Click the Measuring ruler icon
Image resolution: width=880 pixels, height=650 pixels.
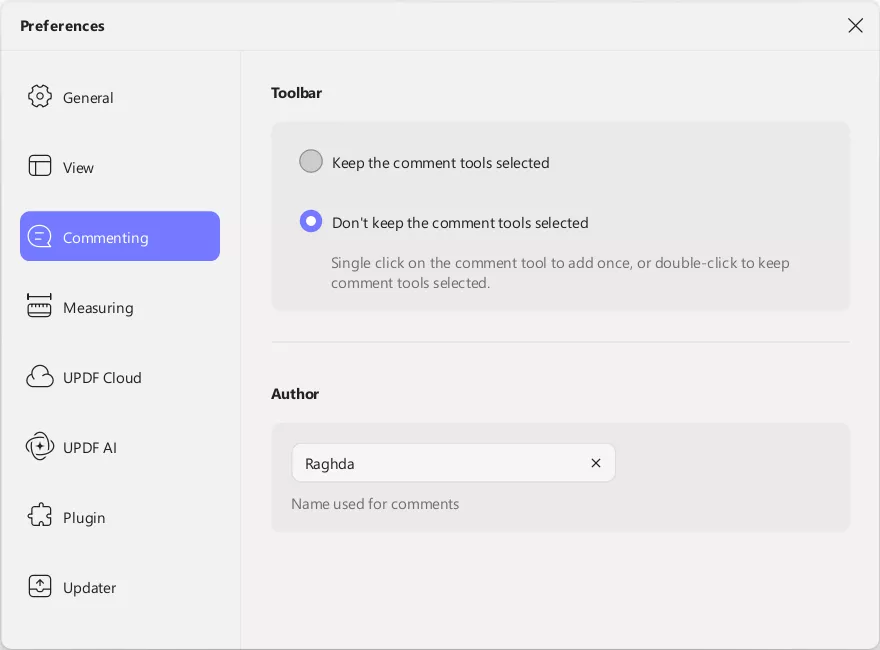coord(40,307)
